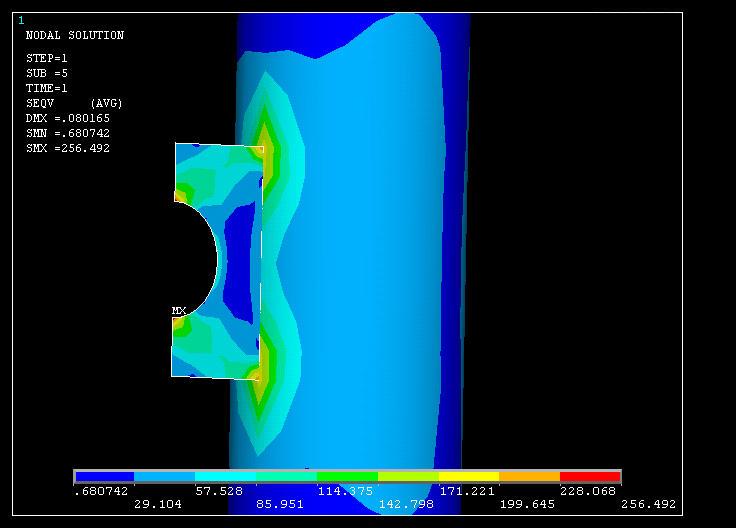This screenshot has width=736, height=528.
Task: Click the NODAL SOLUTION title text
Action: 75,35
